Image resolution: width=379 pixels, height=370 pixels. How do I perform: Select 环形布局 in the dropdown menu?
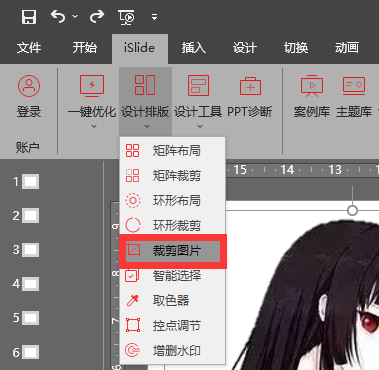point(173,201)
